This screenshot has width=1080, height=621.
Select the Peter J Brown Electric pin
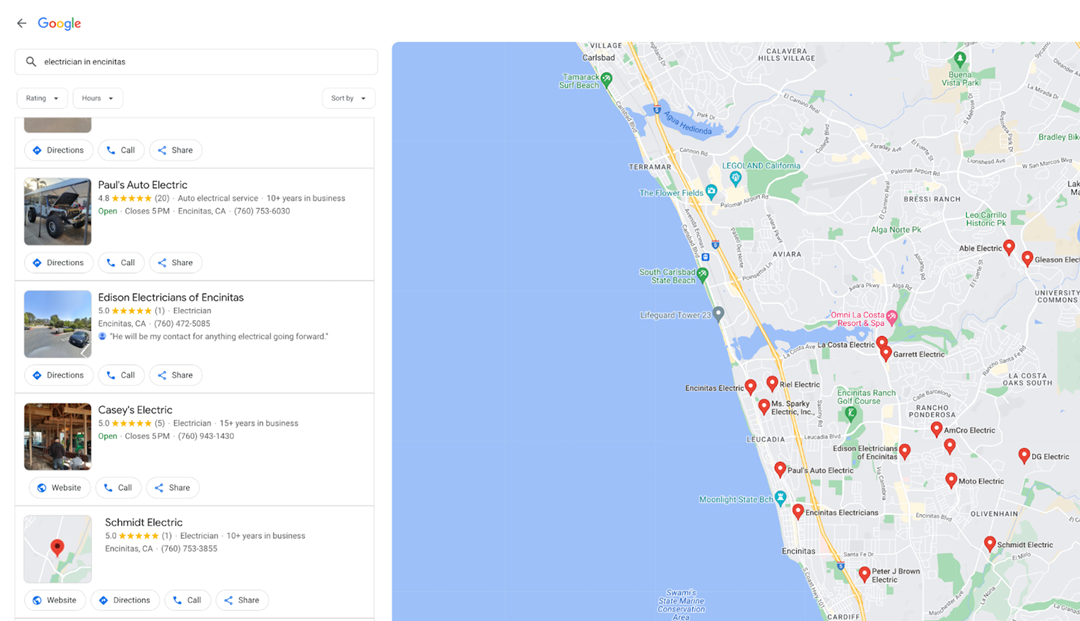tap(864, 574)
